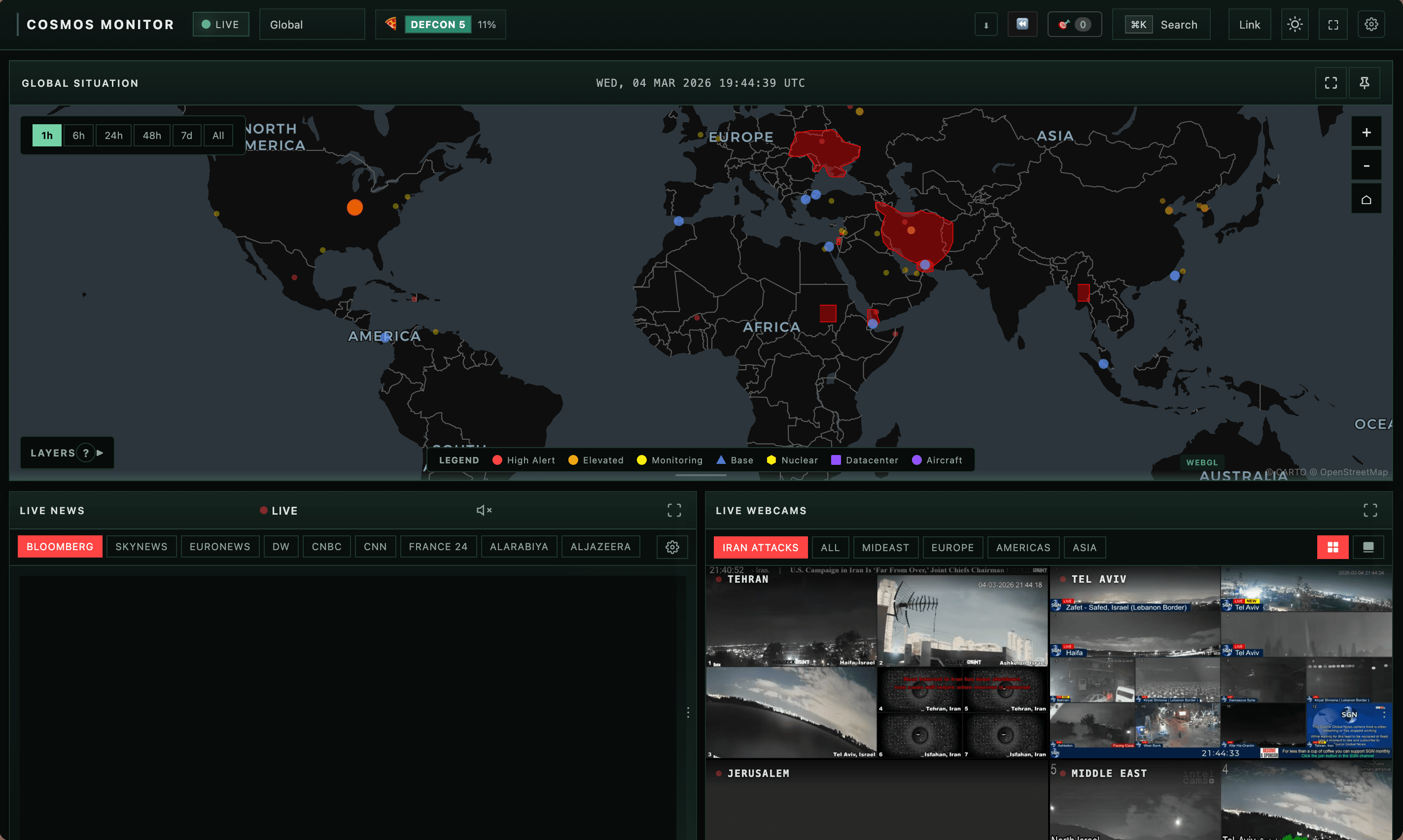Click the home icon on the map controls
This screenshot has width=1403, height=840.
coord(1366,199)
